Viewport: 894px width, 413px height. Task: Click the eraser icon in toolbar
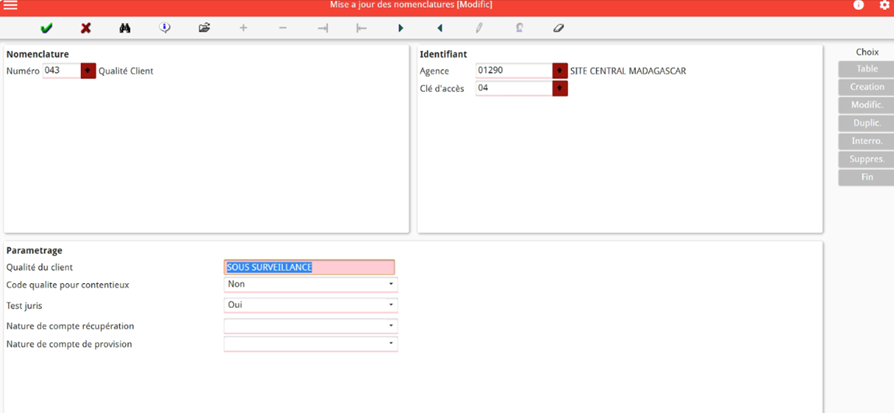click(559, 28)
